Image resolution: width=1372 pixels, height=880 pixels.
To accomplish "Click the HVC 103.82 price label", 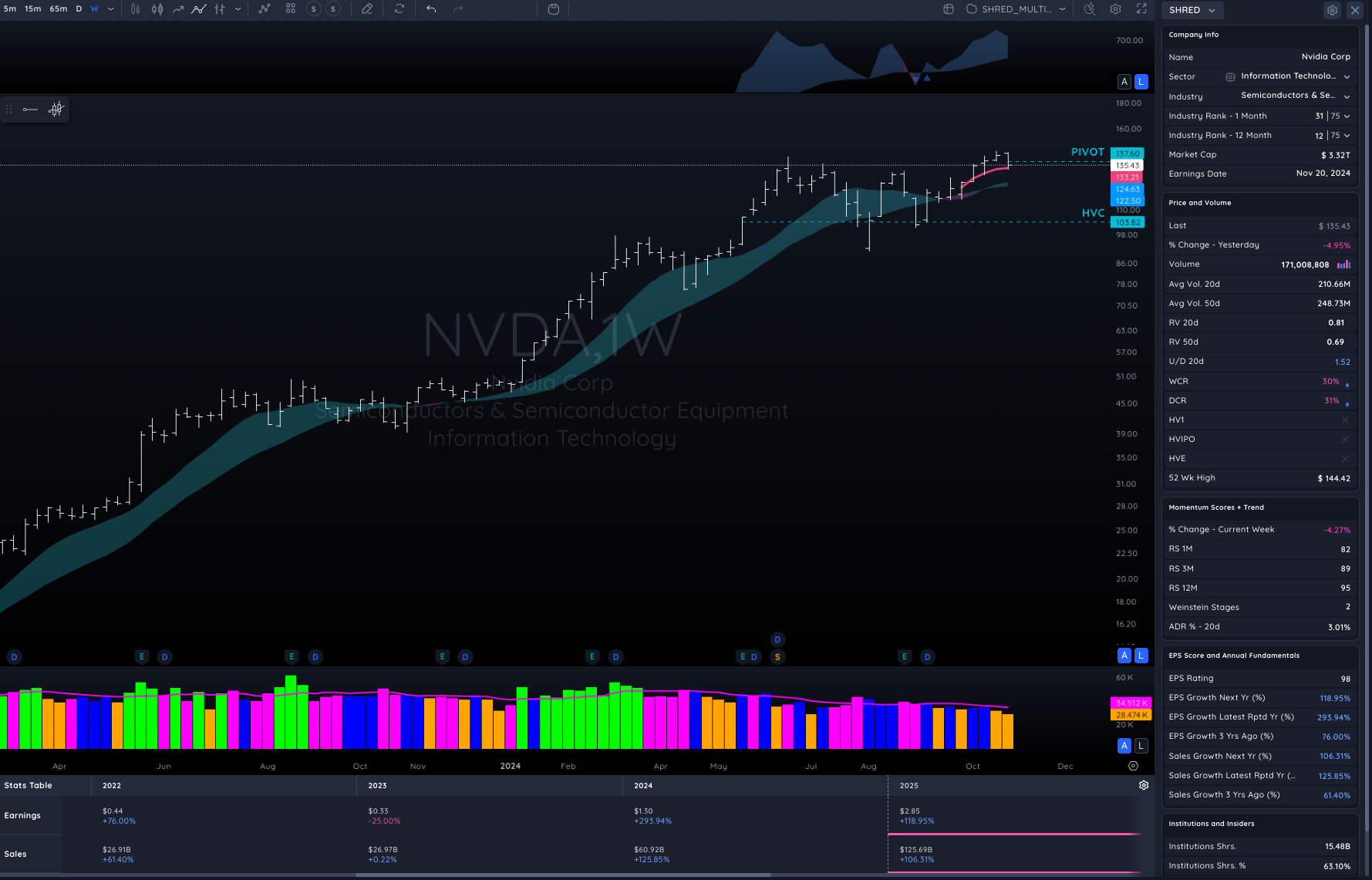I will (1128, 222).
